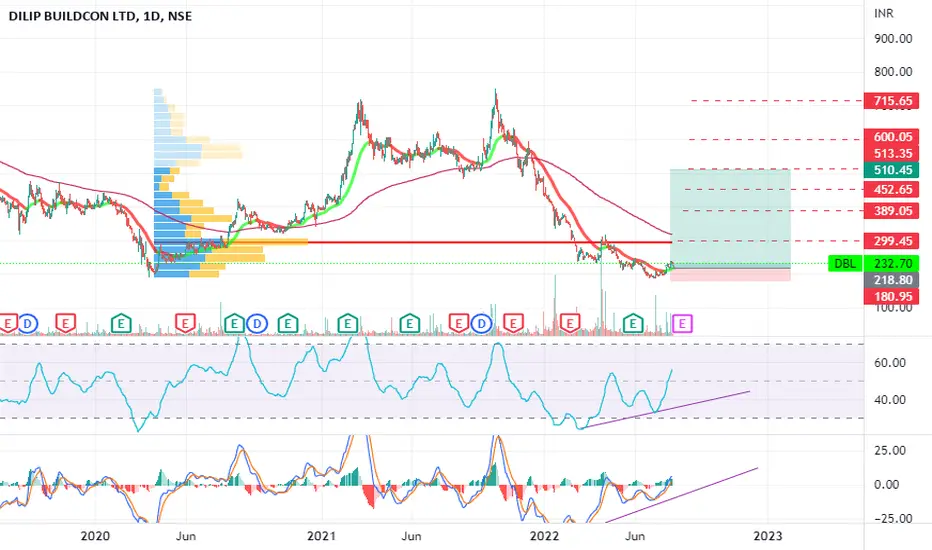Click the green E marker left of the middle D marker
This screenshot has height=550, width=932.
(x=234, y=324)
